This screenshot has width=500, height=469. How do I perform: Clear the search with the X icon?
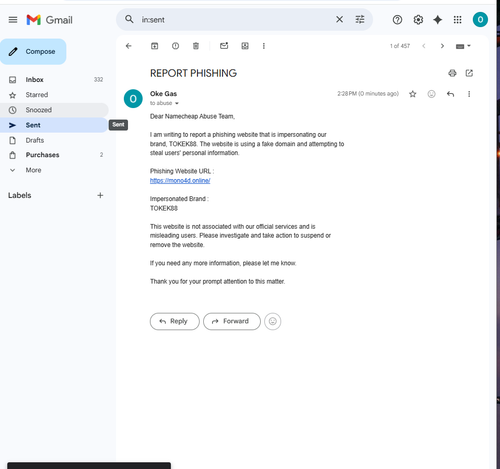point(339,20)
